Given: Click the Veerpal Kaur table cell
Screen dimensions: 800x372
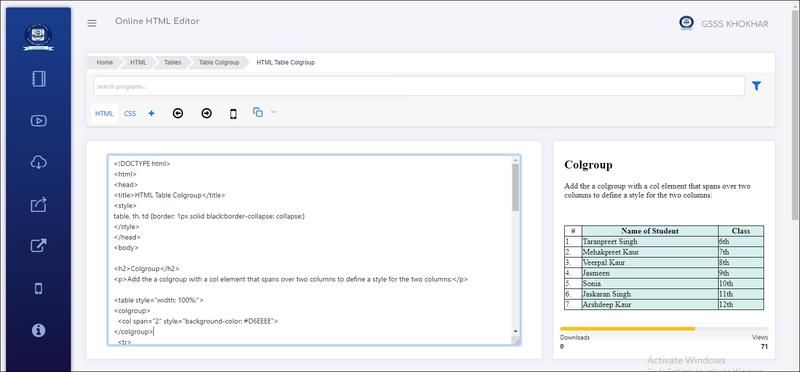Looking at the screenshot, I should point(650,262).
